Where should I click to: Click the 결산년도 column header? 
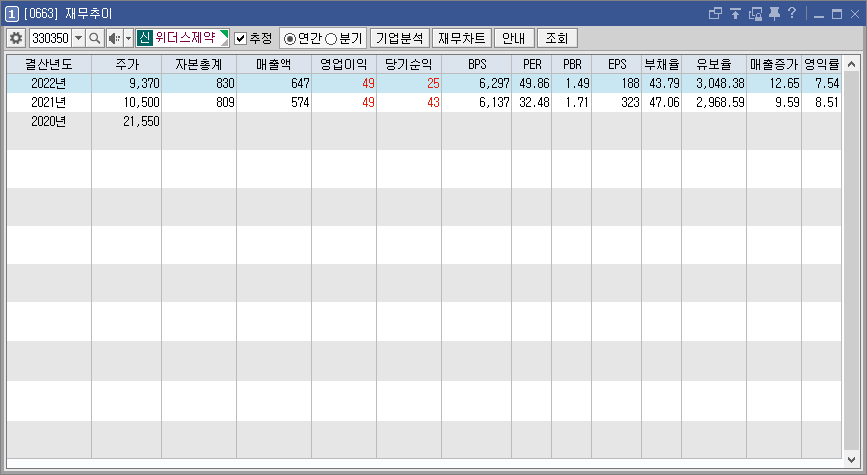click(49, 64)
